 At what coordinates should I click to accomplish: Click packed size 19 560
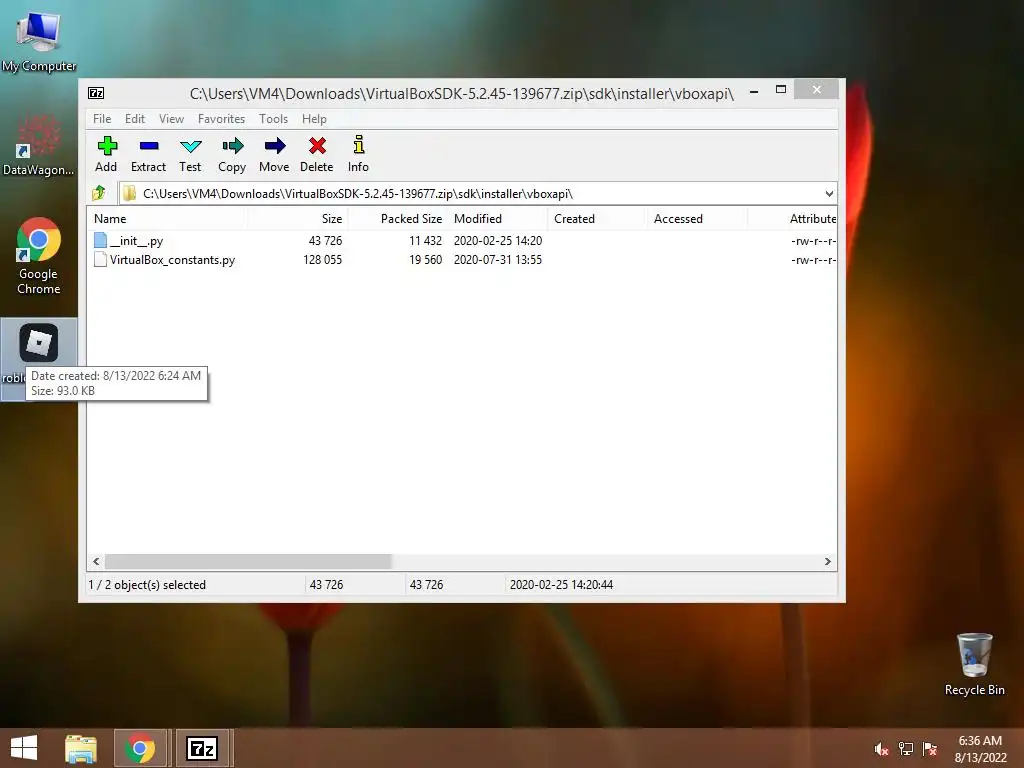(426, 260)
